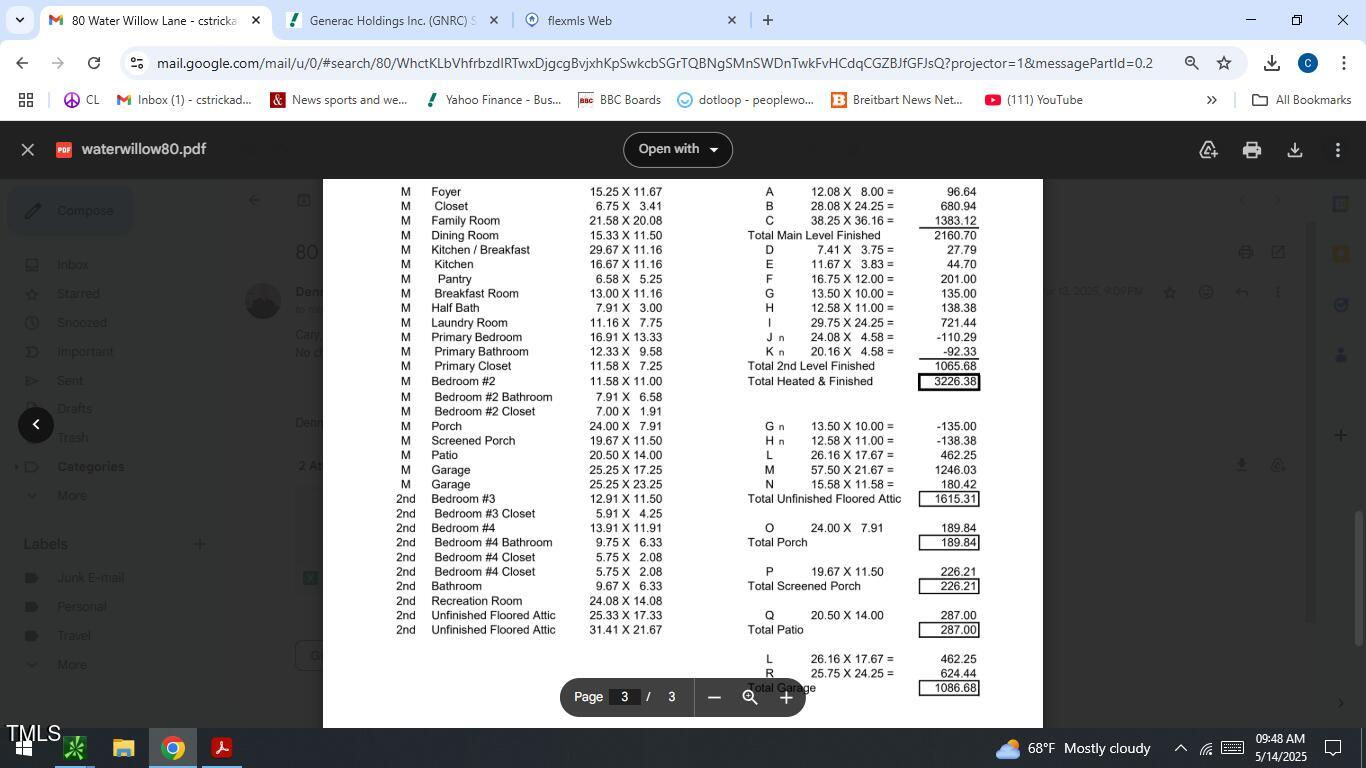
Task: Open the YouTube bookmark
Action: pyautogui.click(x=1034, y=100)
